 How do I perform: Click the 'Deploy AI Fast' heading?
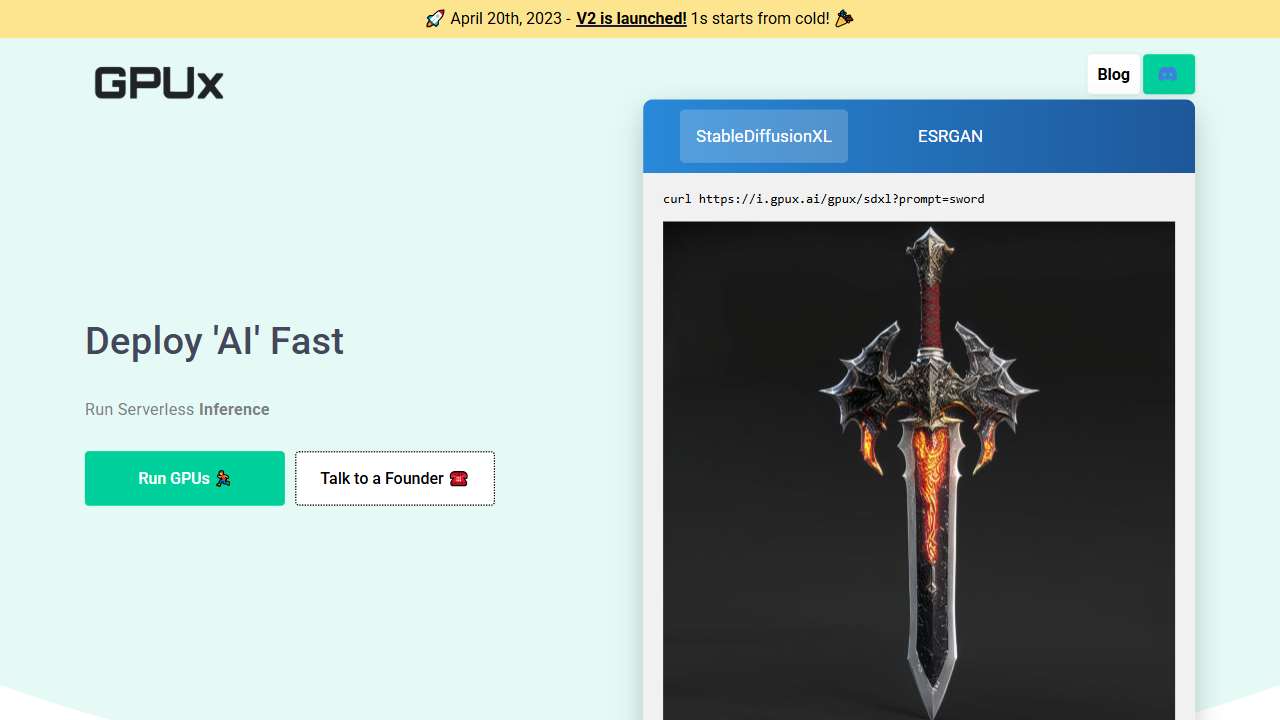214,341
